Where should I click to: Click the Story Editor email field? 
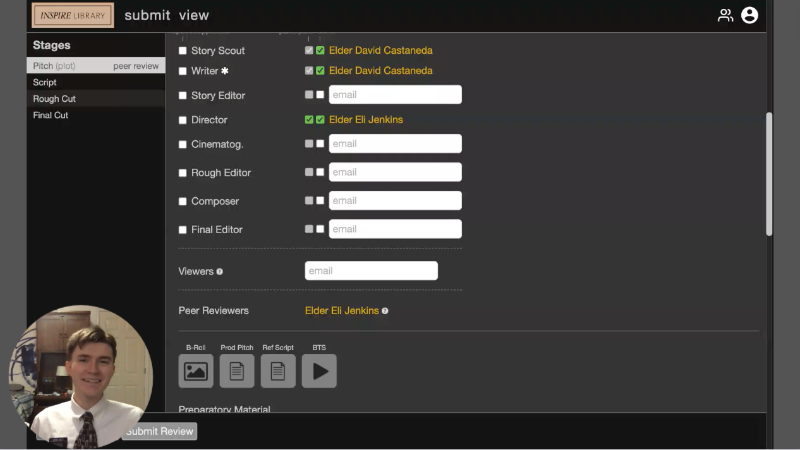click(395, 95)
